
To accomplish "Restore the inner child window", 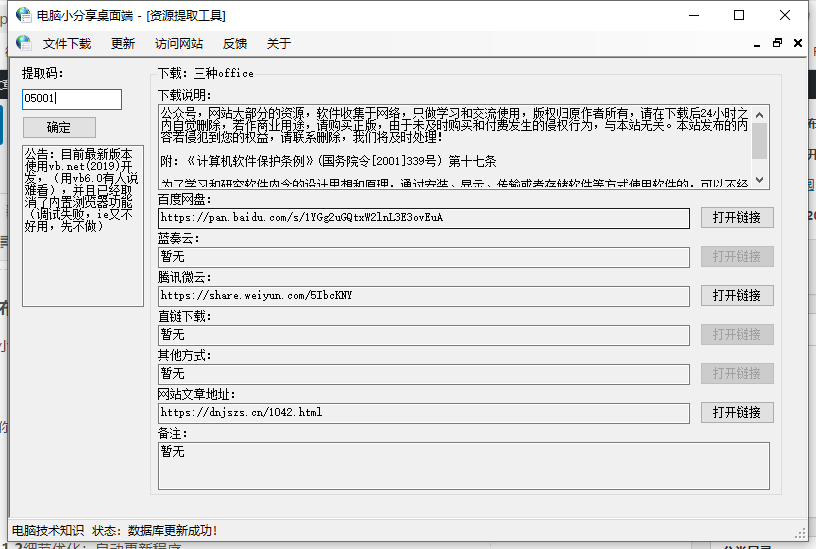I will (777, 43).
